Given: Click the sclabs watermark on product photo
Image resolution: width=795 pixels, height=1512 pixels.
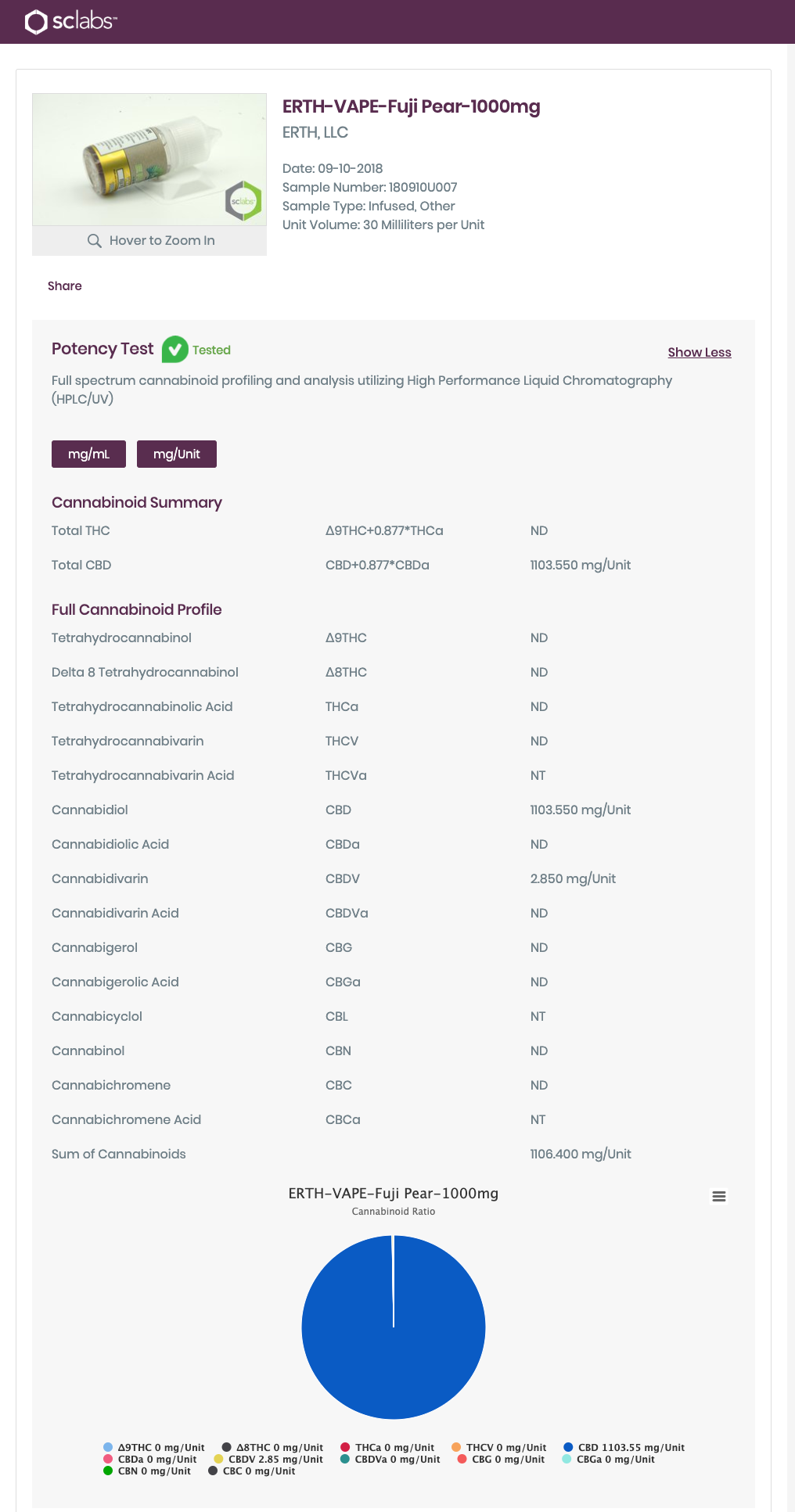Looking at the screenshot, I should 243,201.
